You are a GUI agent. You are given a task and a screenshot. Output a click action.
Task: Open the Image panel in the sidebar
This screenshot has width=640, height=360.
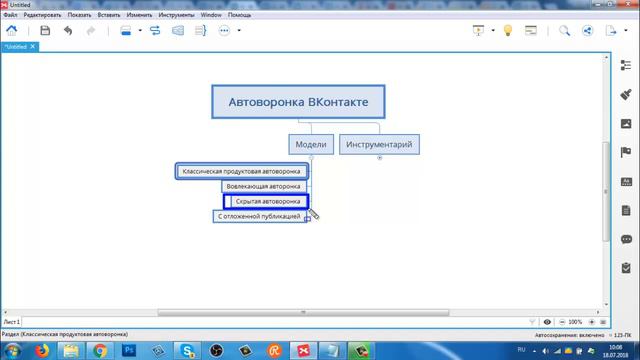pos(626,123)
